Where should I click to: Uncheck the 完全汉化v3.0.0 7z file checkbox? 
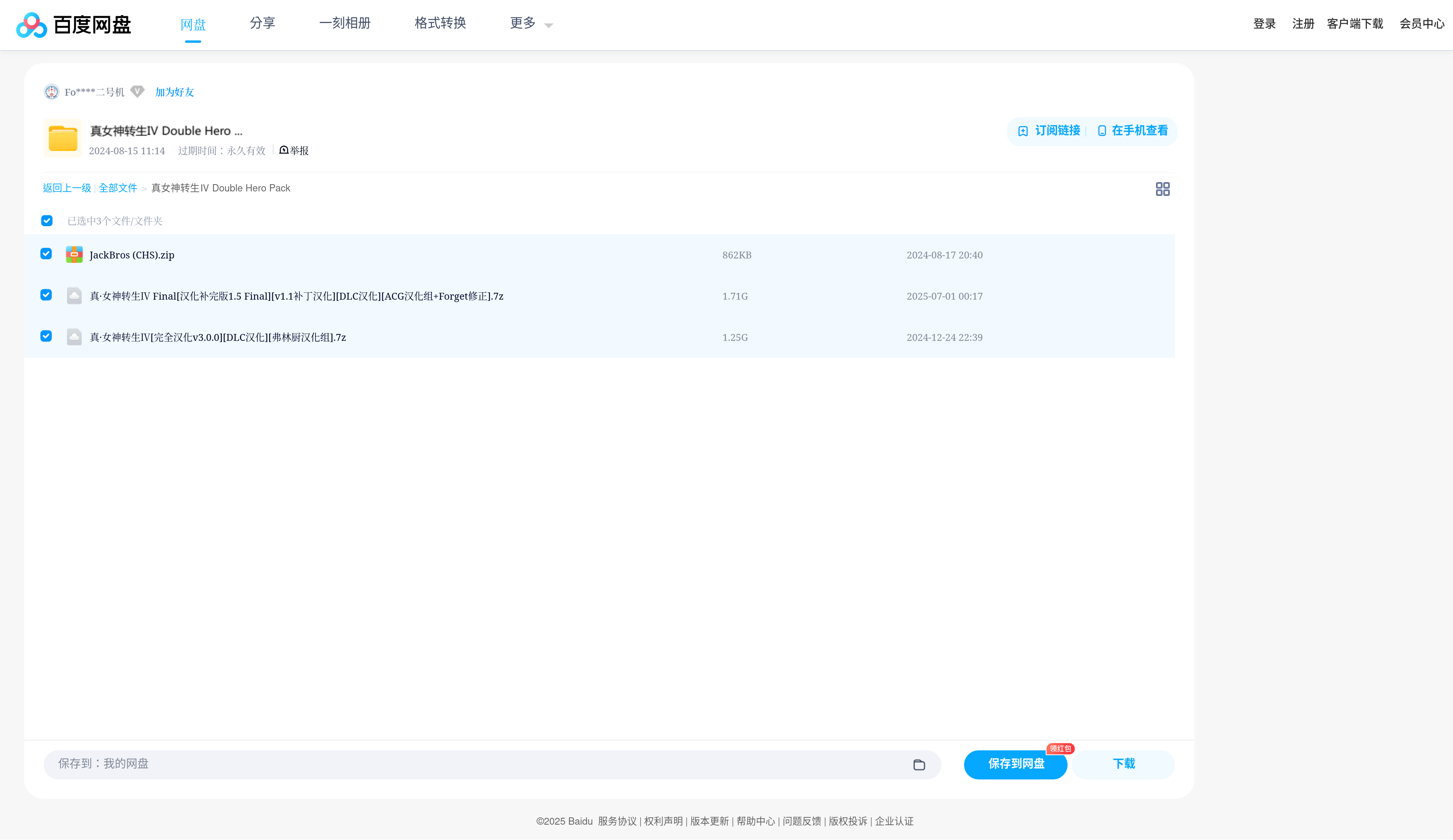coord(46,336)
